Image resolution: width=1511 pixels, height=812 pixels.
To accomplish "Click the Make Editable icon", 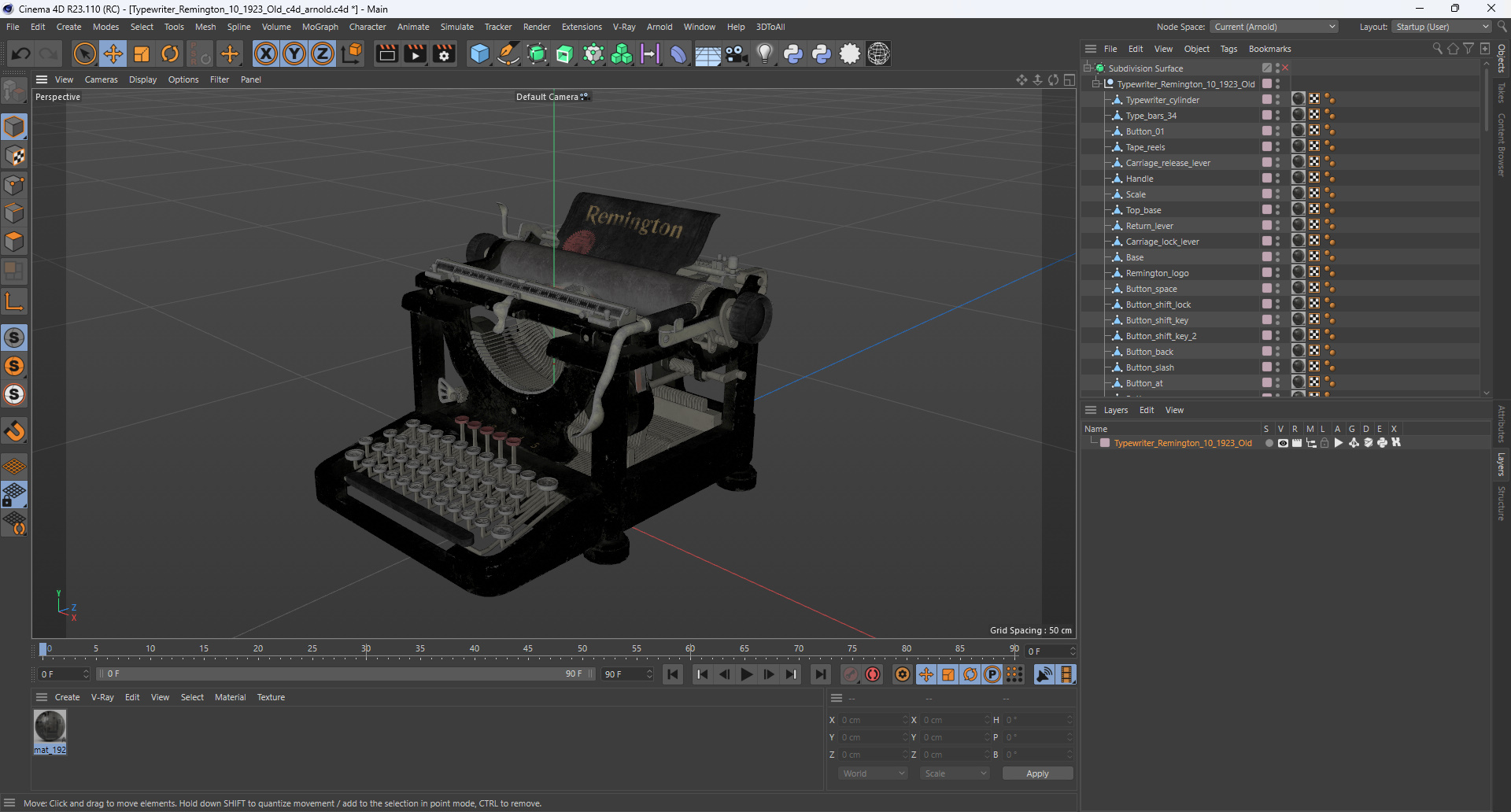I will point(15,92).
